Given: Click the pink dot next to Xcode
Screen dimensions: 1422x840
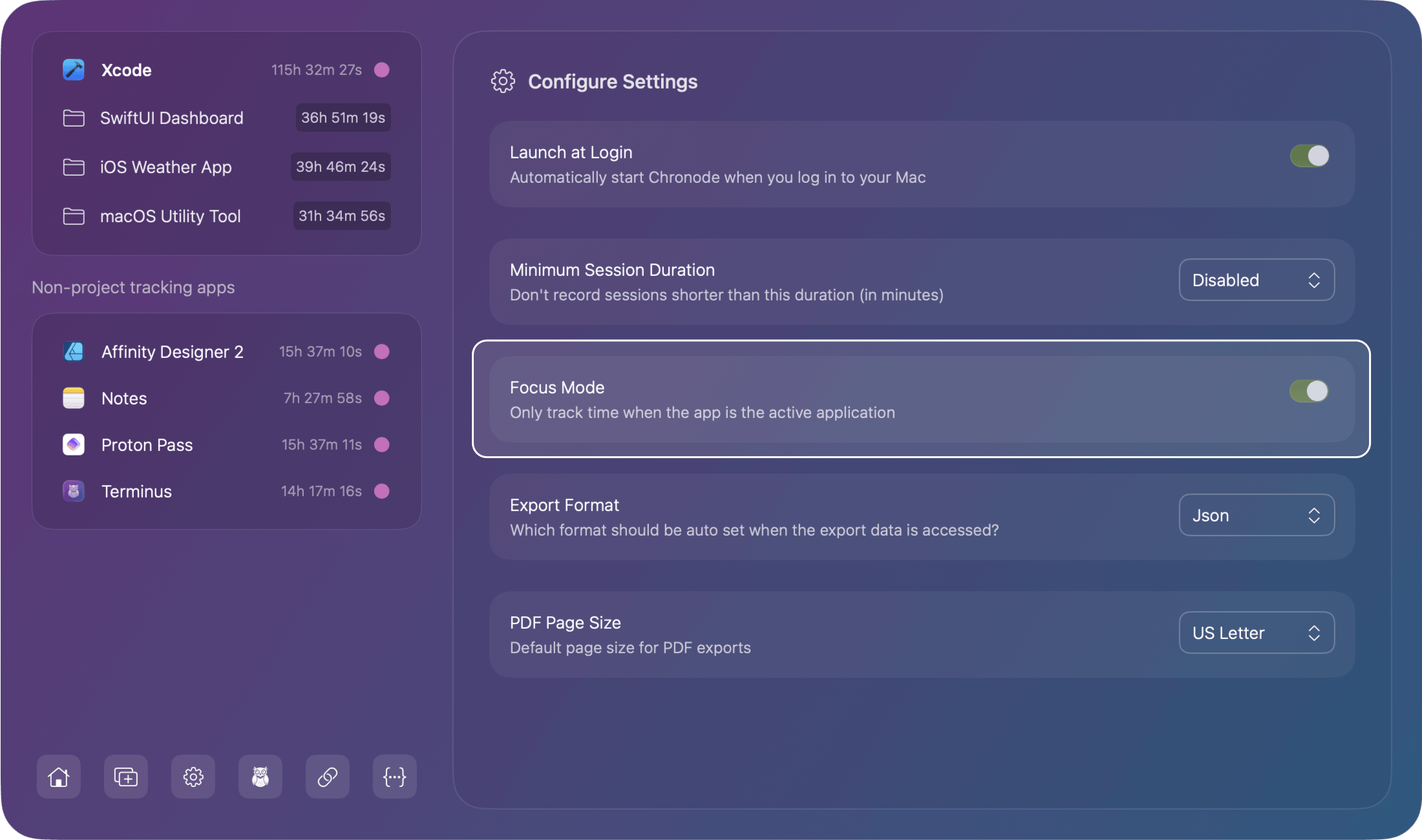Looking at the screenshot, I should pyautogui.click(x=382, y=70).
